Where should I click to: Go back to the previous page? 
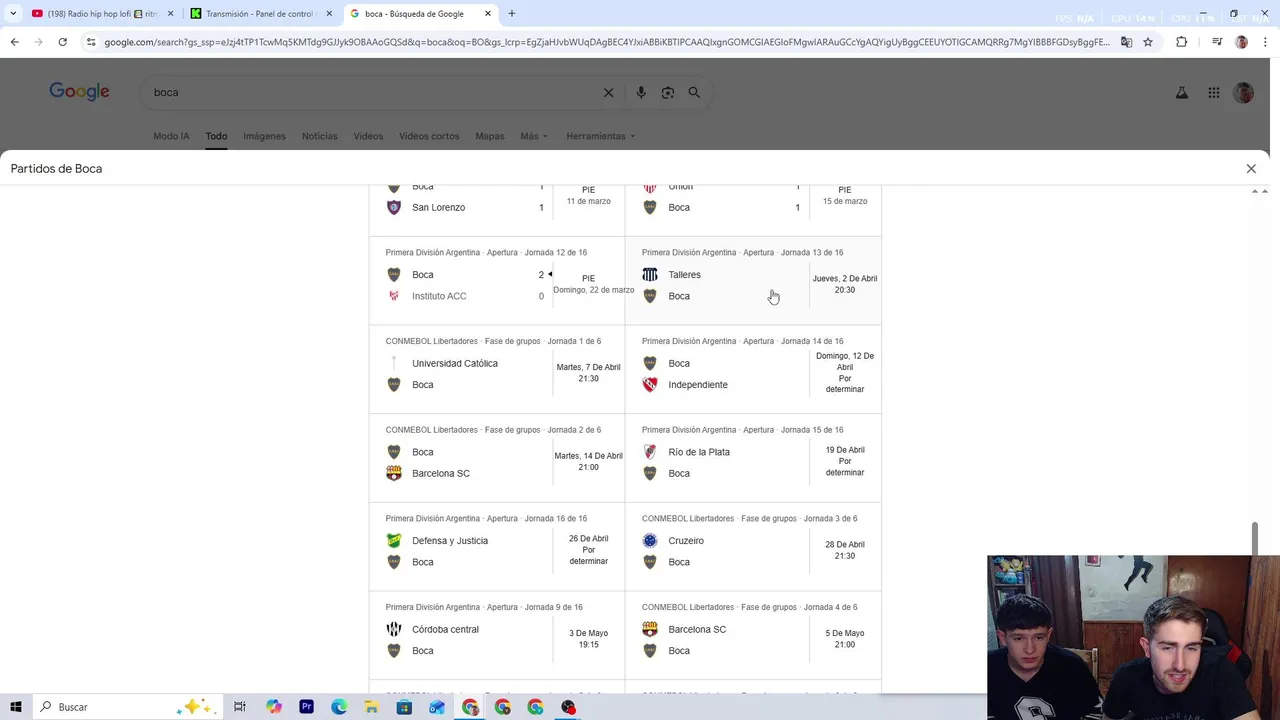[14, 42]
